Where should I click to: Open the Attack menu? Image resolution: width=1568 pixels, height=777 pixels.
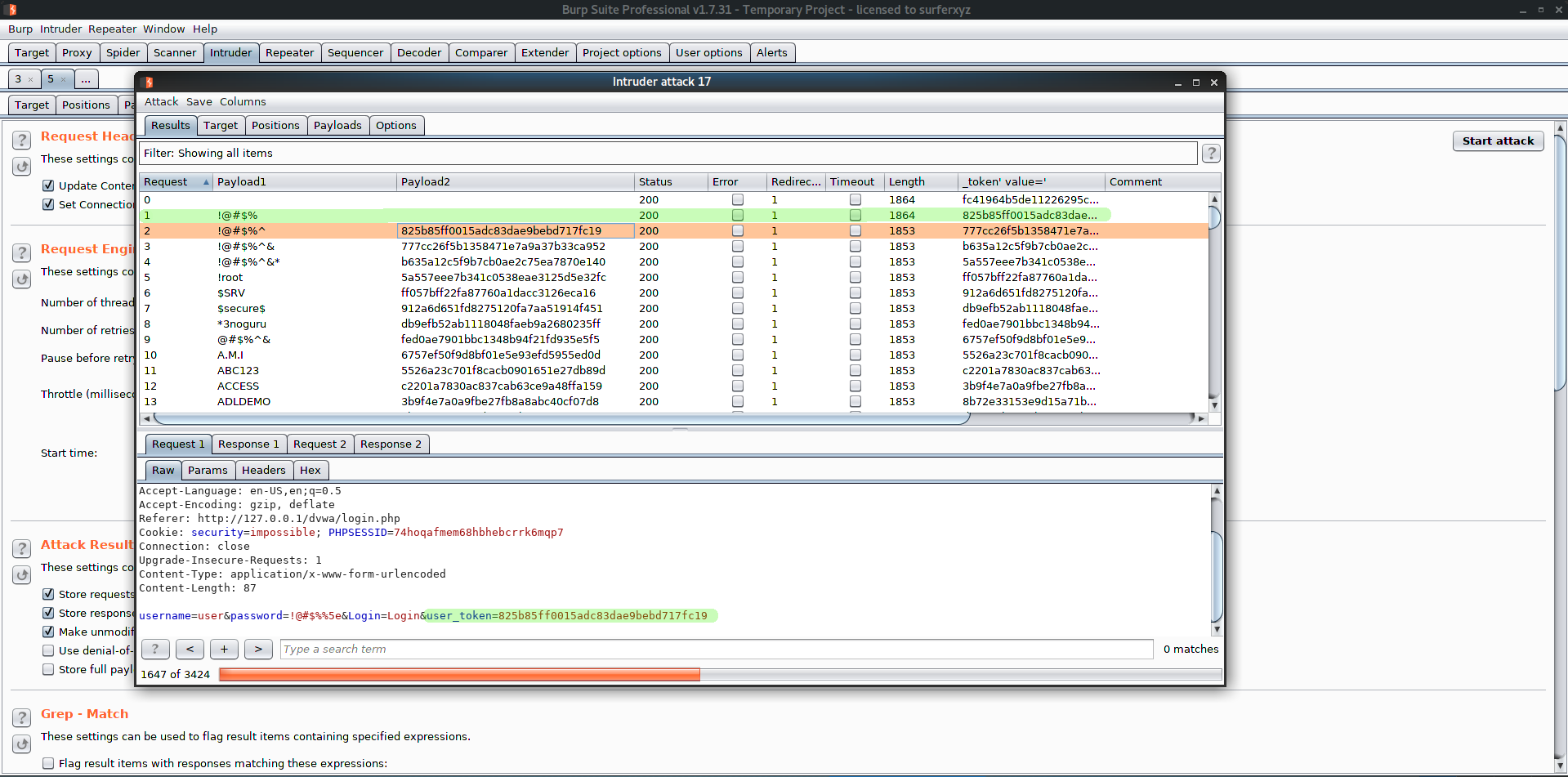pyautogui.click(x=161, y=102)
